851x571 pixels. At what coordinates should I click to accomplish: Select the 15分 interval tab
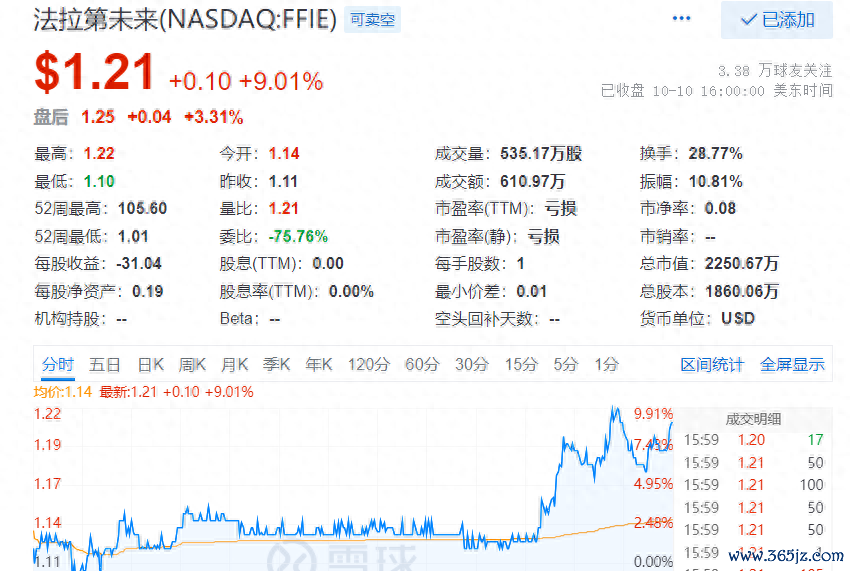[521, 364]
